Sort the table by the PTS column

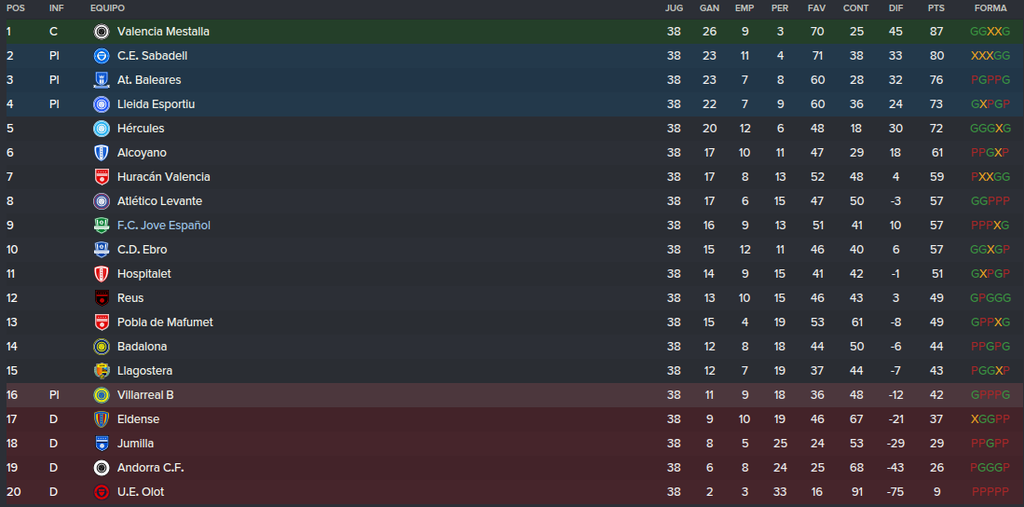point(936,8)
